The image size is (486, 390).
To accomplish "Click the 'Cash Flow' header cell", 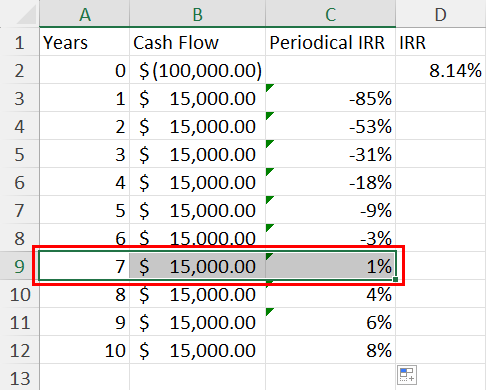I will 197,42.
